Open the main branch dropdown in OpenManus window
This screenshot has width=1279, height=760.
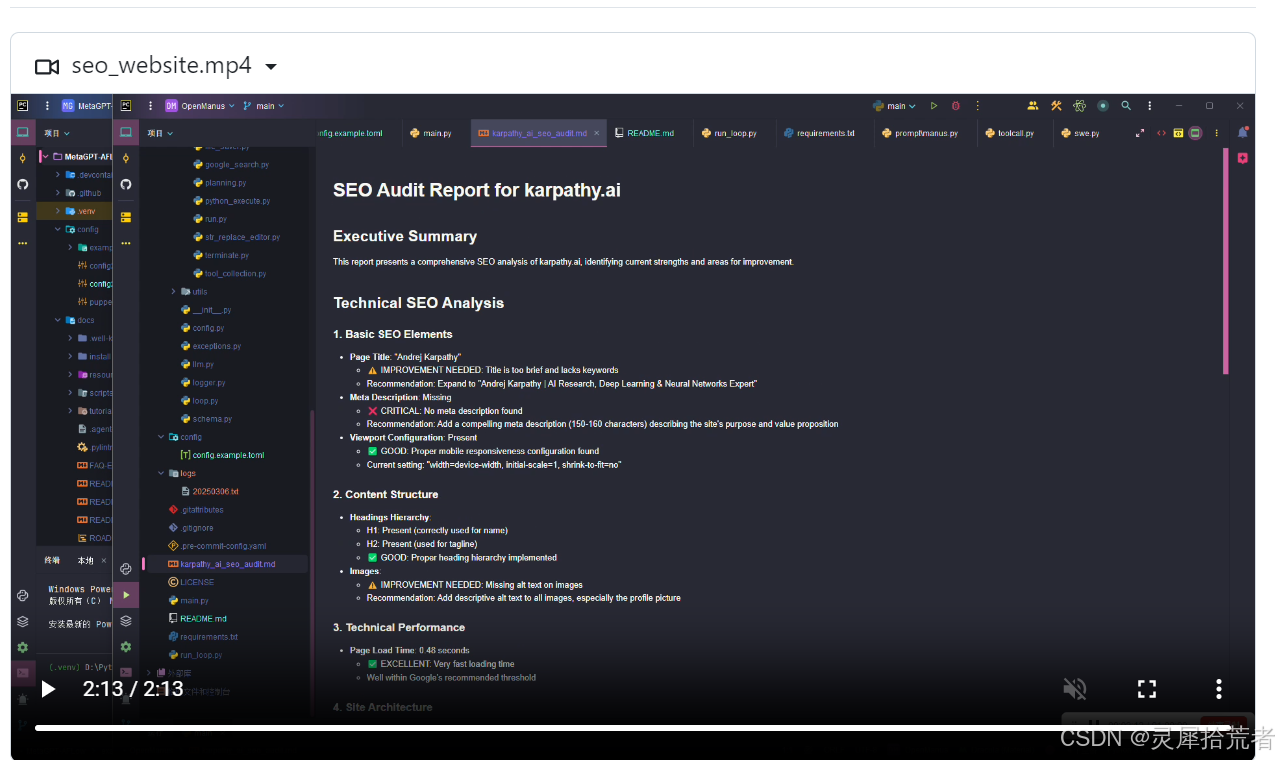pos(265,106)
